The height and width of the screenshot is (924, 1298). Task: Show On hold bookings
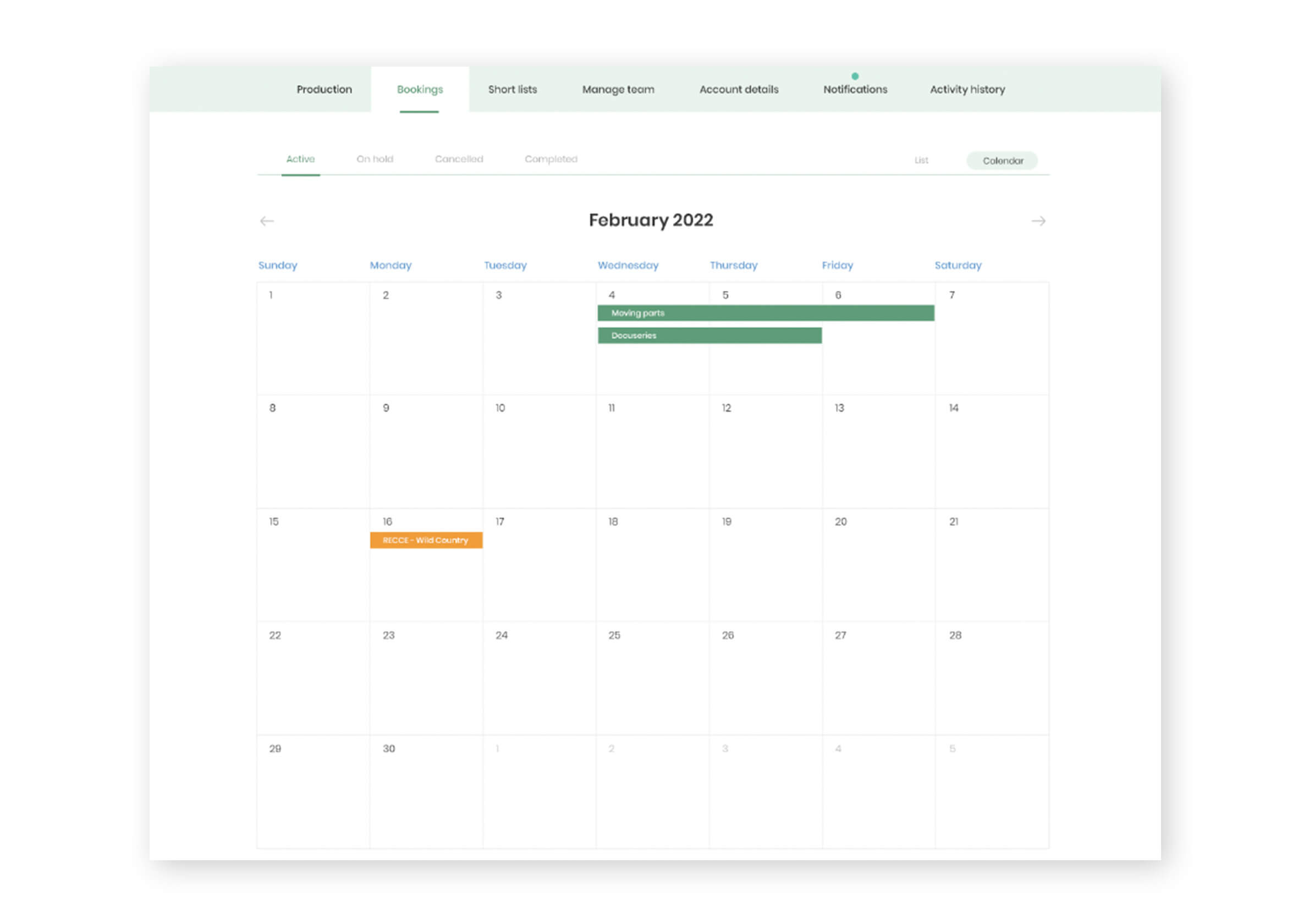[x=374, y=159]
